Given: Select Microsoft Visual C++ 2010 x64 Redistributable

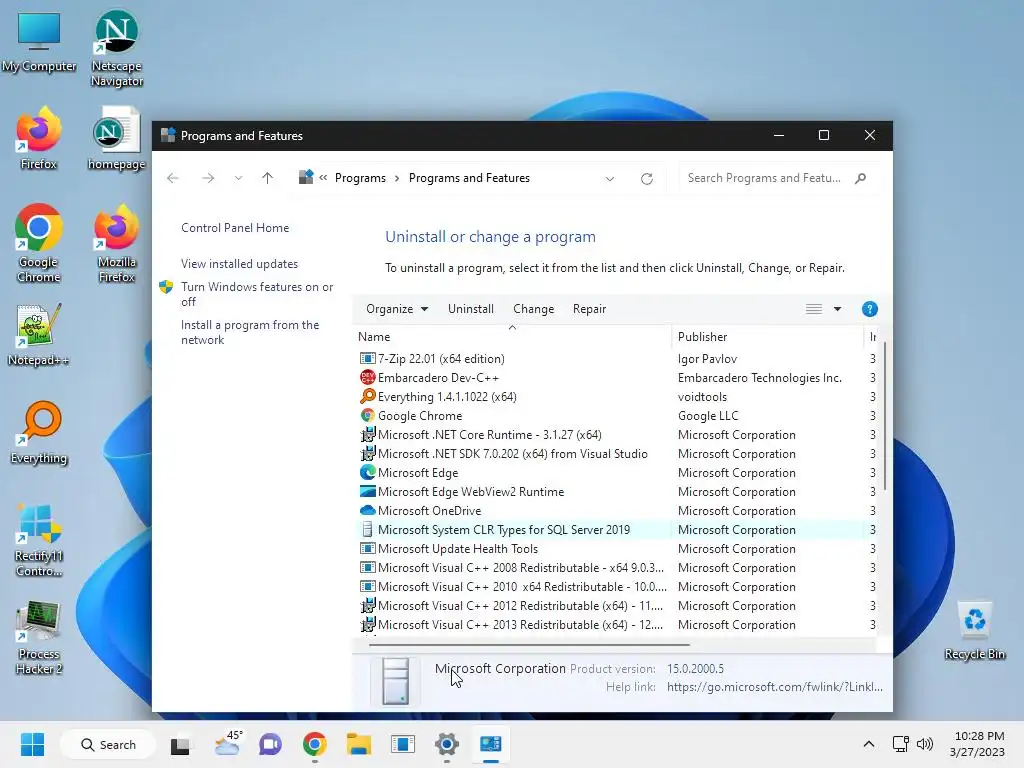Looking at the screenshot, I should point(617,586).
